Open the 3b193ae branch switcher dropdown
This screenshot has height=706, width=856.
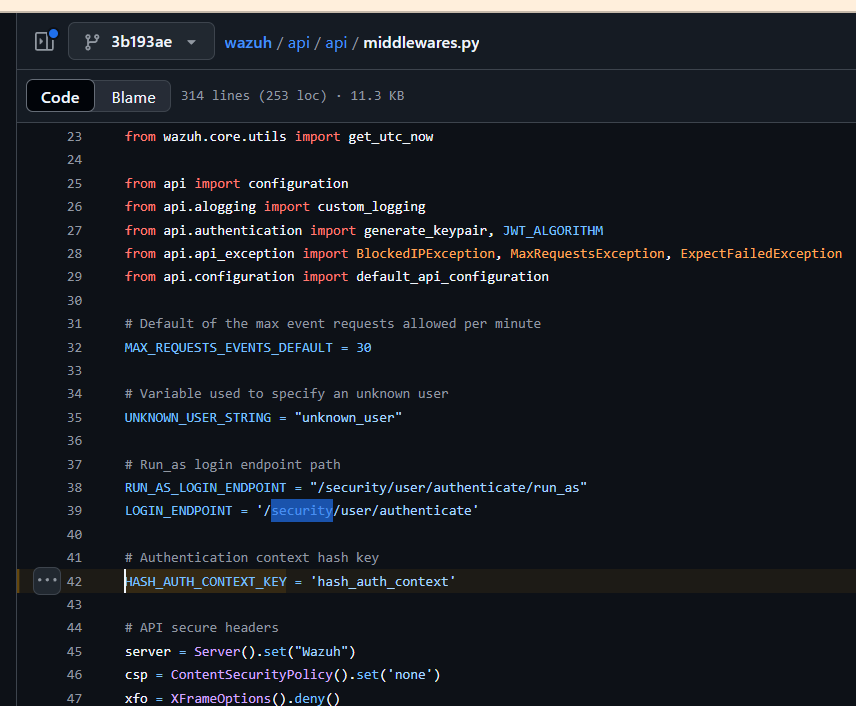141,41
